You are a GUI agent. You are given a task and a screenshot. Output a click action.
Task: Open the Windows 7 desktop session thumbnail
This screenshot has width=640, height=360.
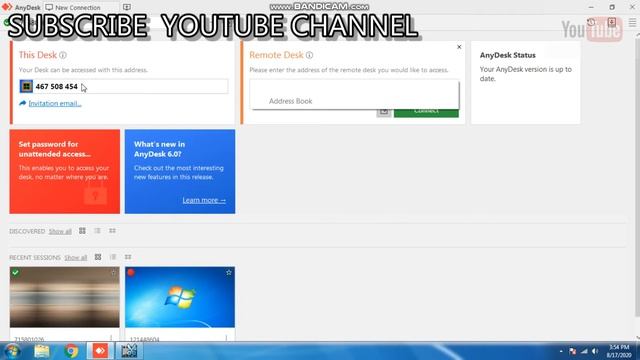coord(180,297)
